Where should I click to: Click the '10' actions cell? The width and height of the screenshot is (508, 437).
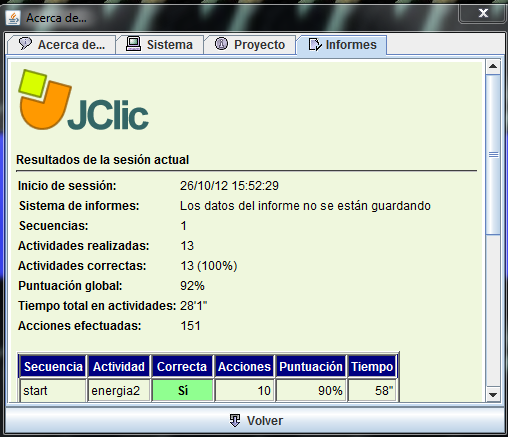coord(244,390)
